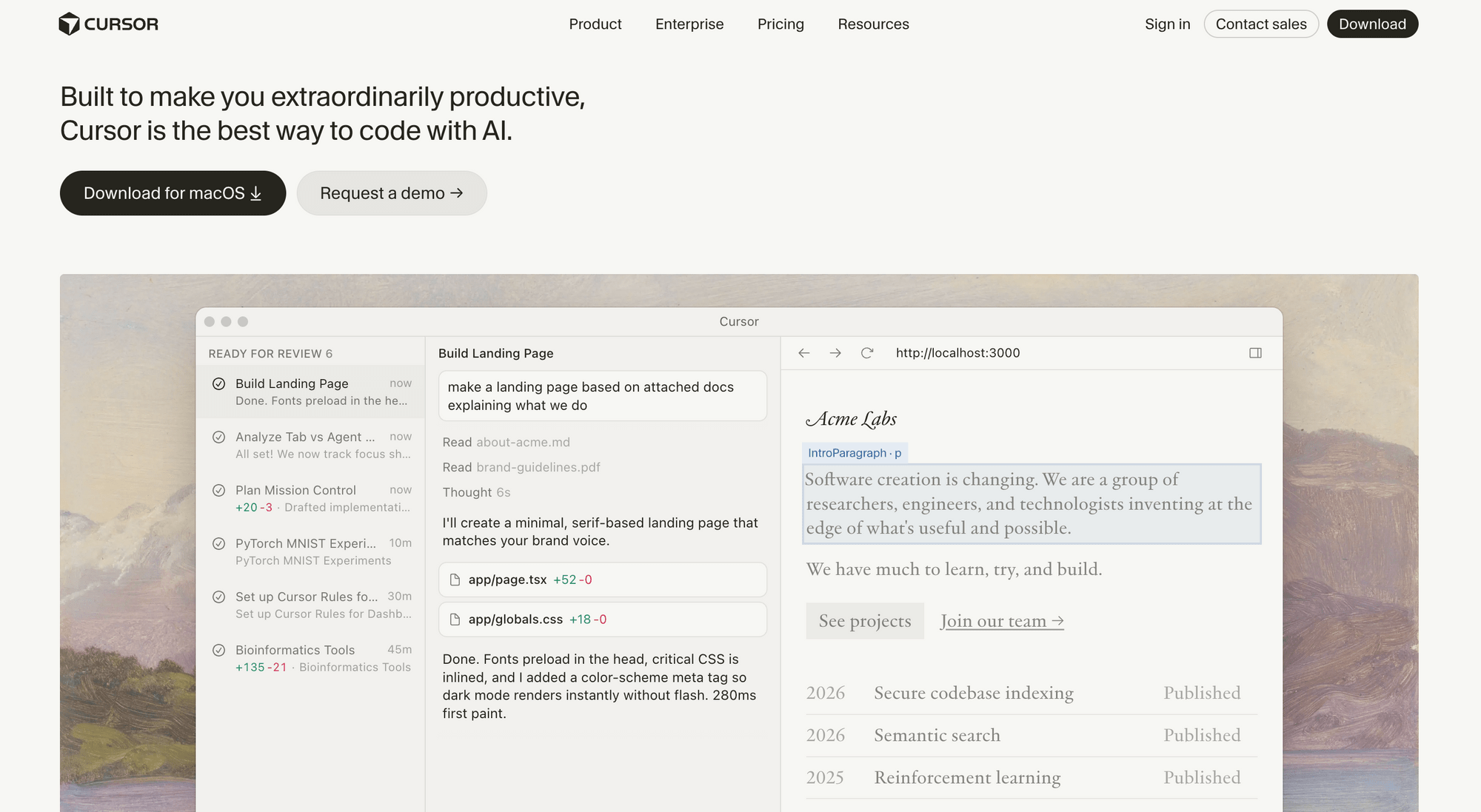Click the See projects button
Image resolution: width=1481 pixels, height=812 pixels.
(x=864, y=621)
